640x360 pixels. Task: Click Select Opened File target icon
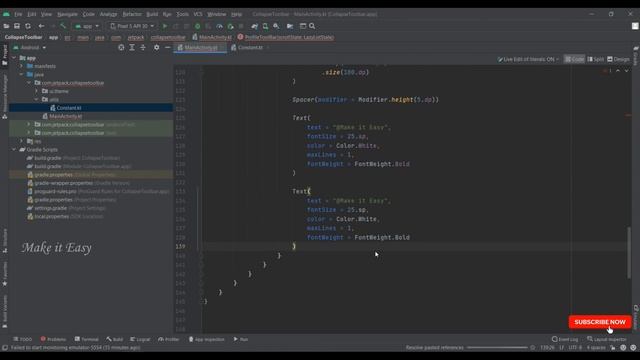121,47
